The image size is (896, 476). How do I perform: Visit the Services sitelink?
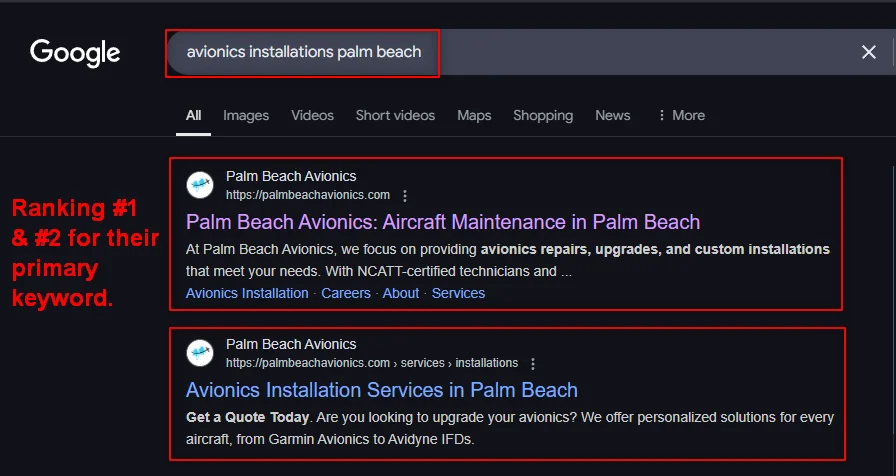coord(458,293)
